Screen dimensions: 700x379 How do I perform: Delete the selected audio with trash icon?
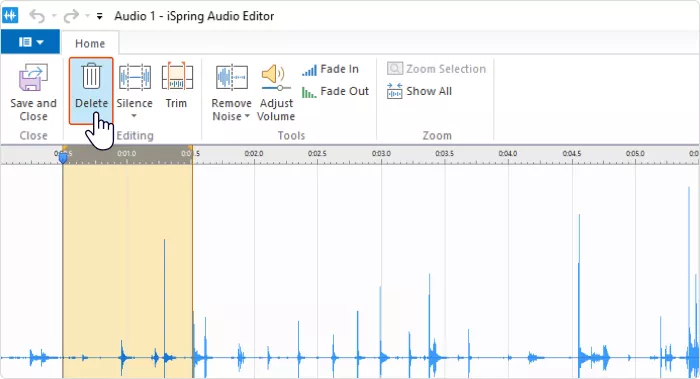coord(91,76)
